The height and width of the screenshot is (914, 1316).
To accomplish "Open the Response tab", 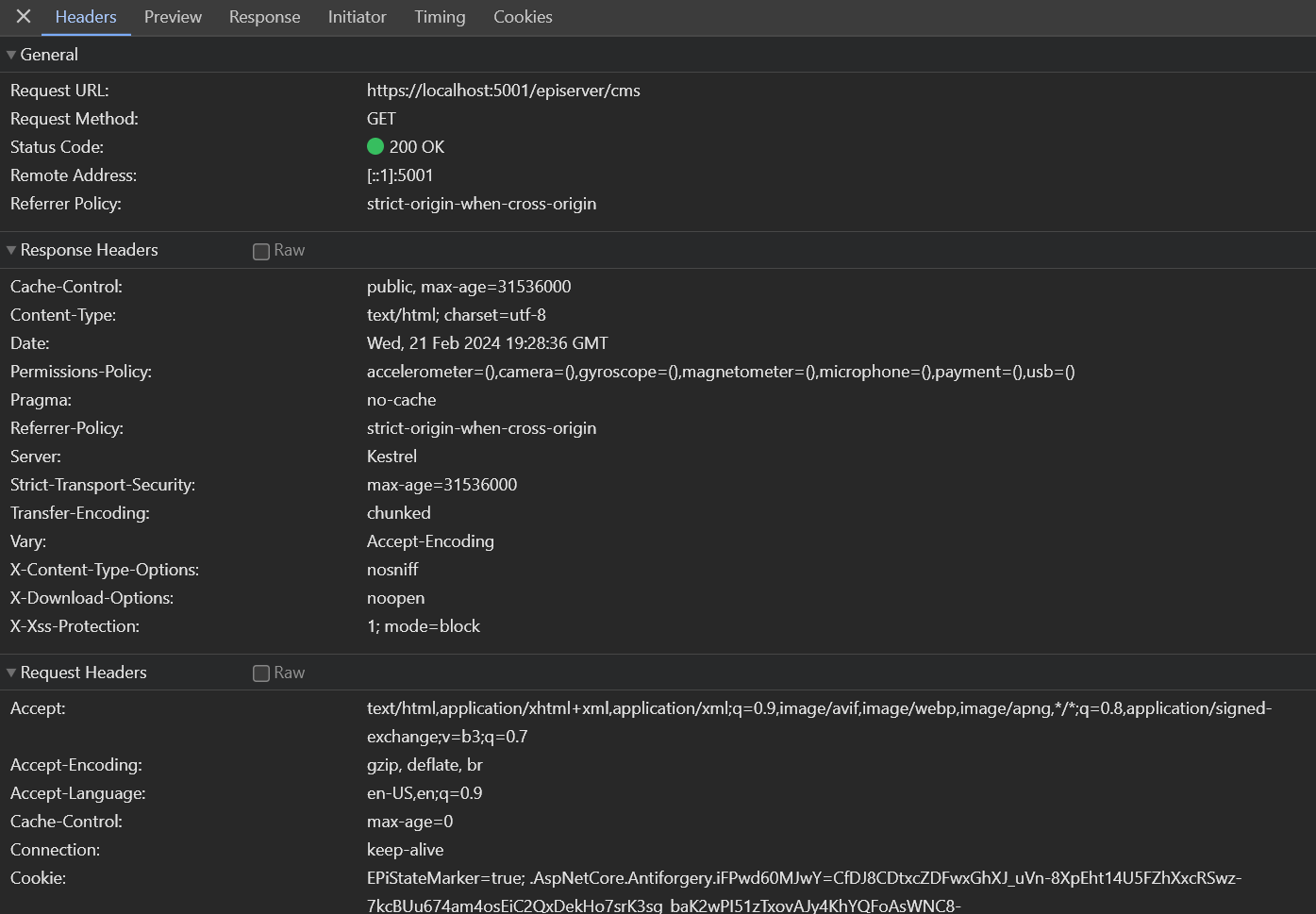I will pyautogui.click(x=264, y=17).
